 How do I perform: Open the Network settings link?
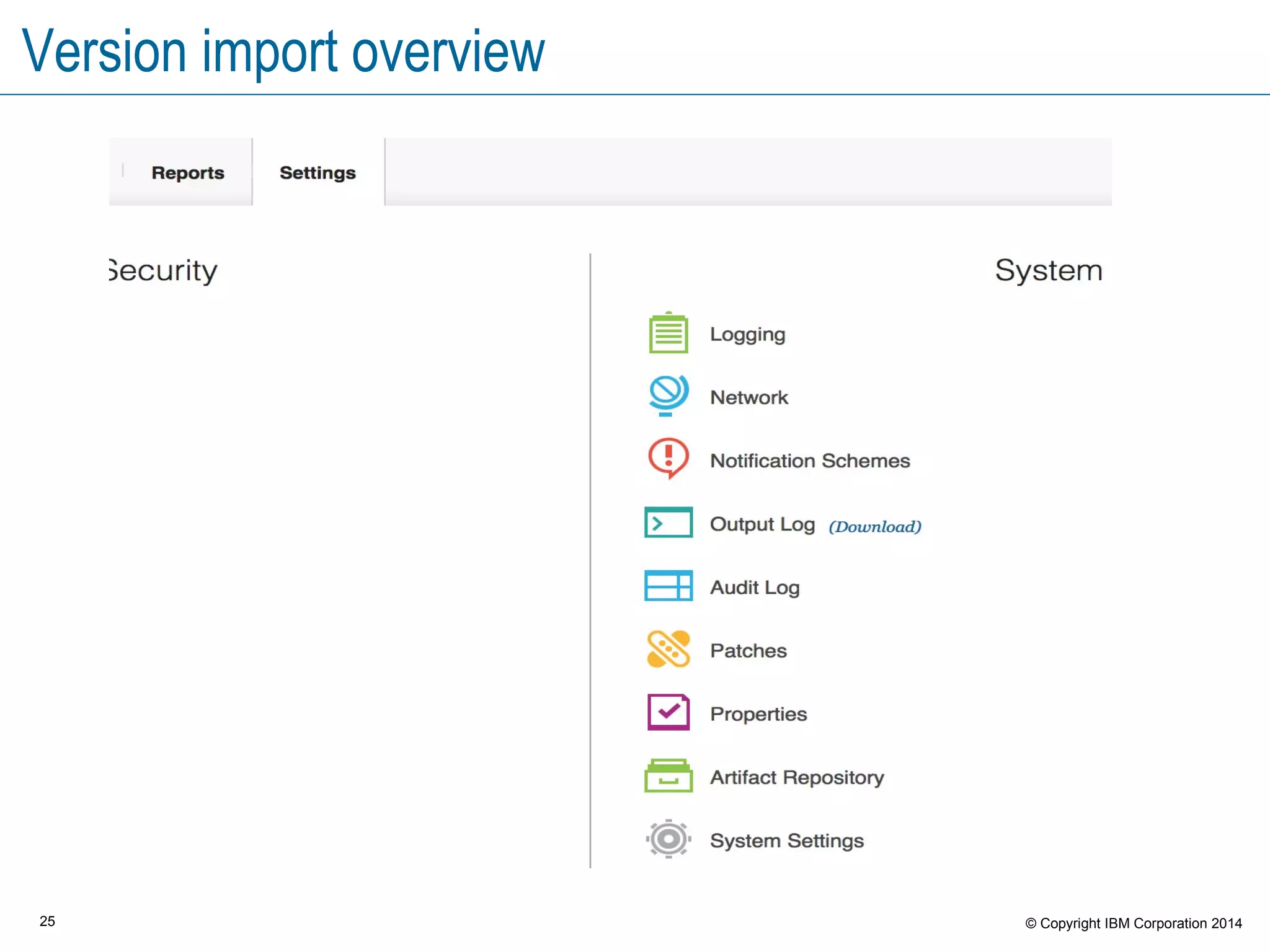coord(749,397)
